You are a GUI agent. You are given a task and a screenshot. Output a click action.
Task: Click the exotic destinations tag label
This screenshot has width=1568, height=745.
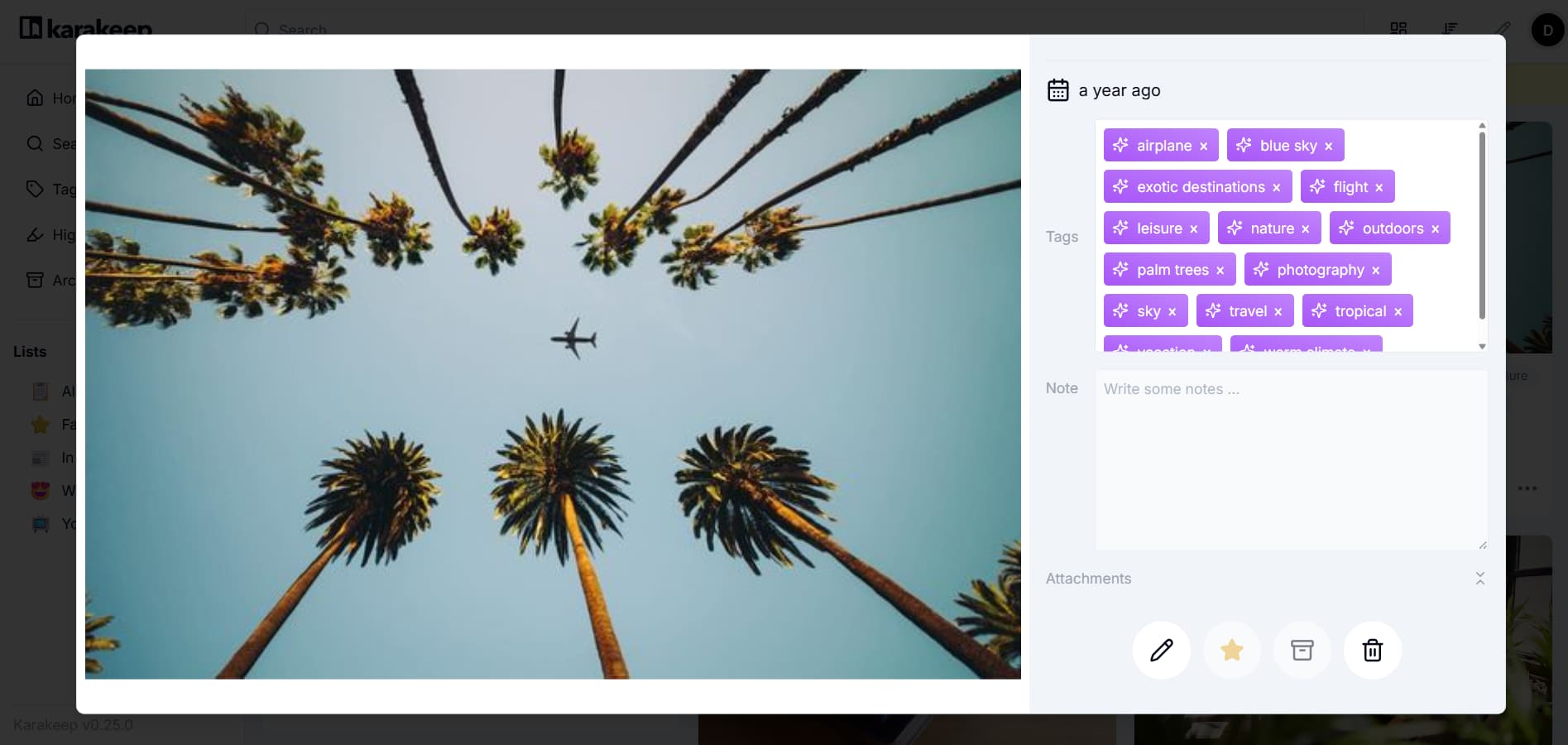[1201, 187]
